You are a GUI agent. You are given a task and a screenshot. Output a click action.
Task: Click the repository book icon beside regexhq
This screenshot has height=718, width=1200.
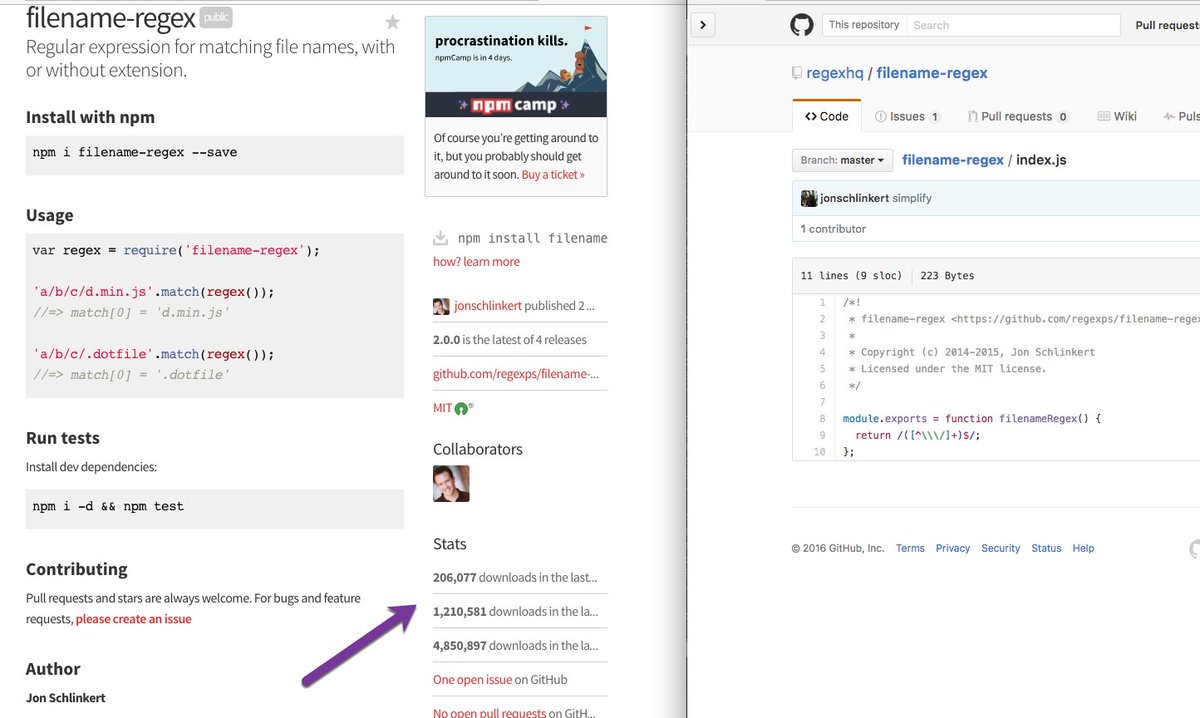point(797,73)
